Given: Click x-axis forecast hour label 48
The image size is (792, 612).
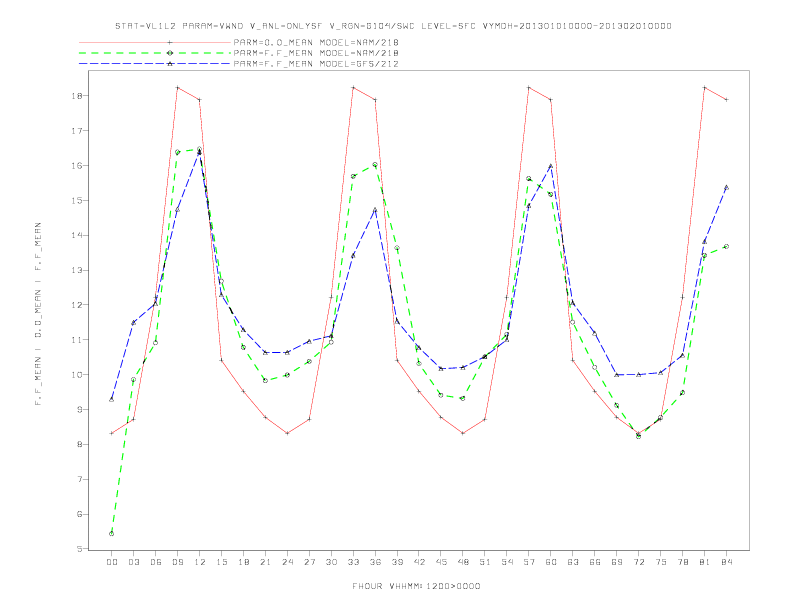Looking at the screenshot, I should (463, 562).
